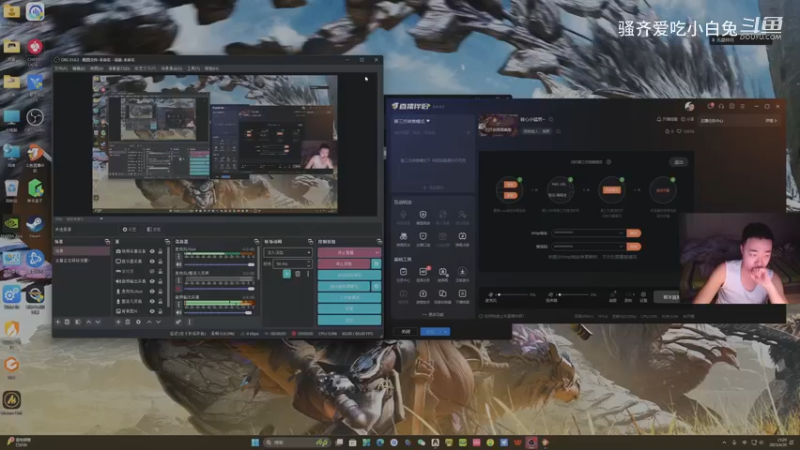This screenshot has height=450, width=800.
Task: Open audio mixer three-dot menu at toolbar bottom
Action: pyautogui.click(x=189, y=322)
